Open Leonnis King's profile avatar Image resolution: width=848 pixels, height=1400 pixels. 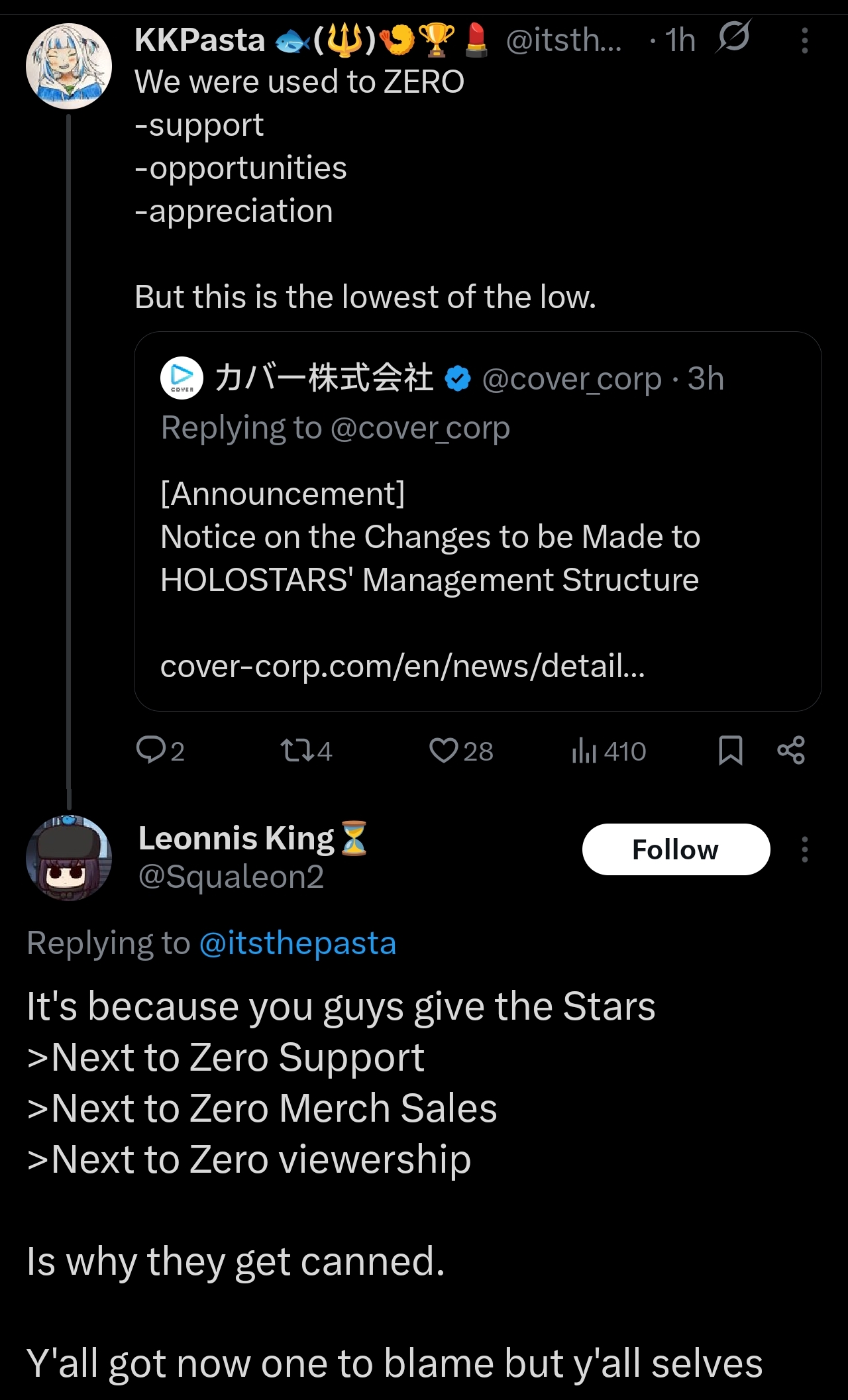pyautogui.click(x=68, y=857)
